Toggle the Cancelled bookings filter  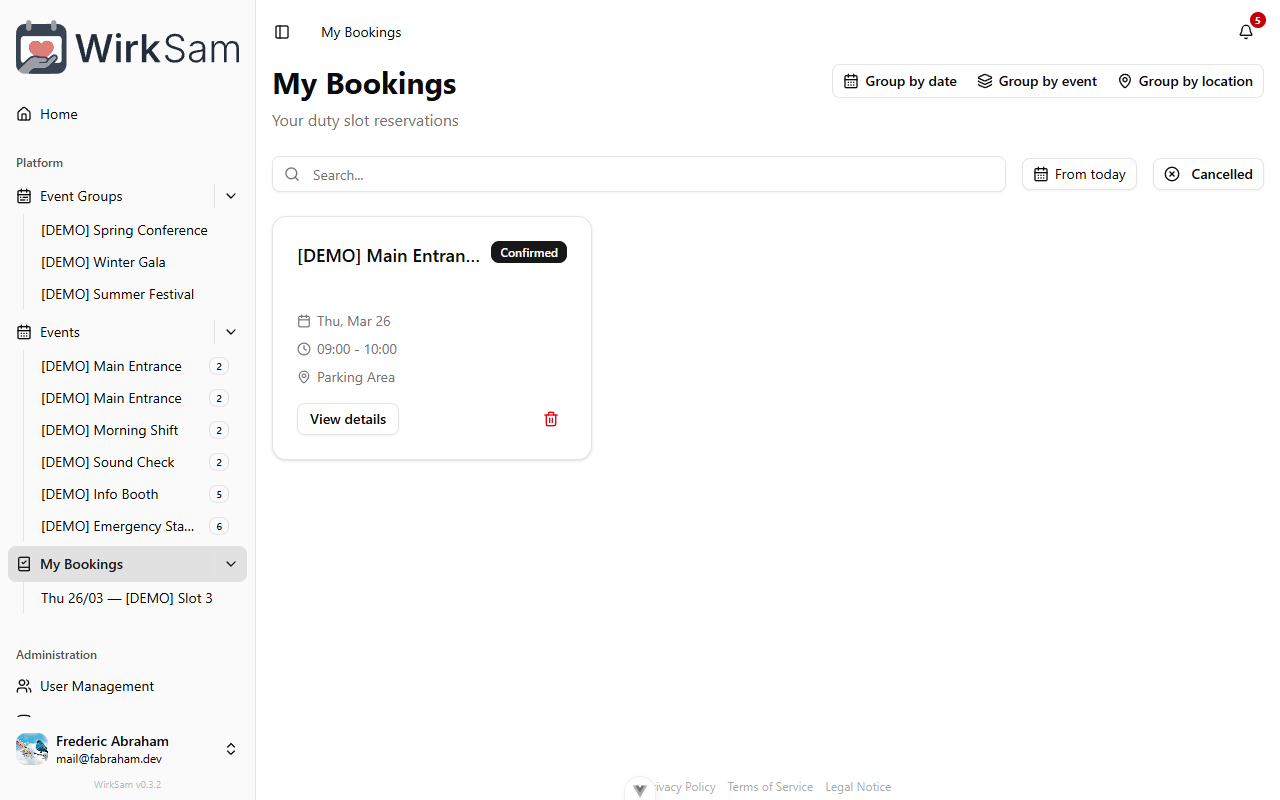point(1208,174)
